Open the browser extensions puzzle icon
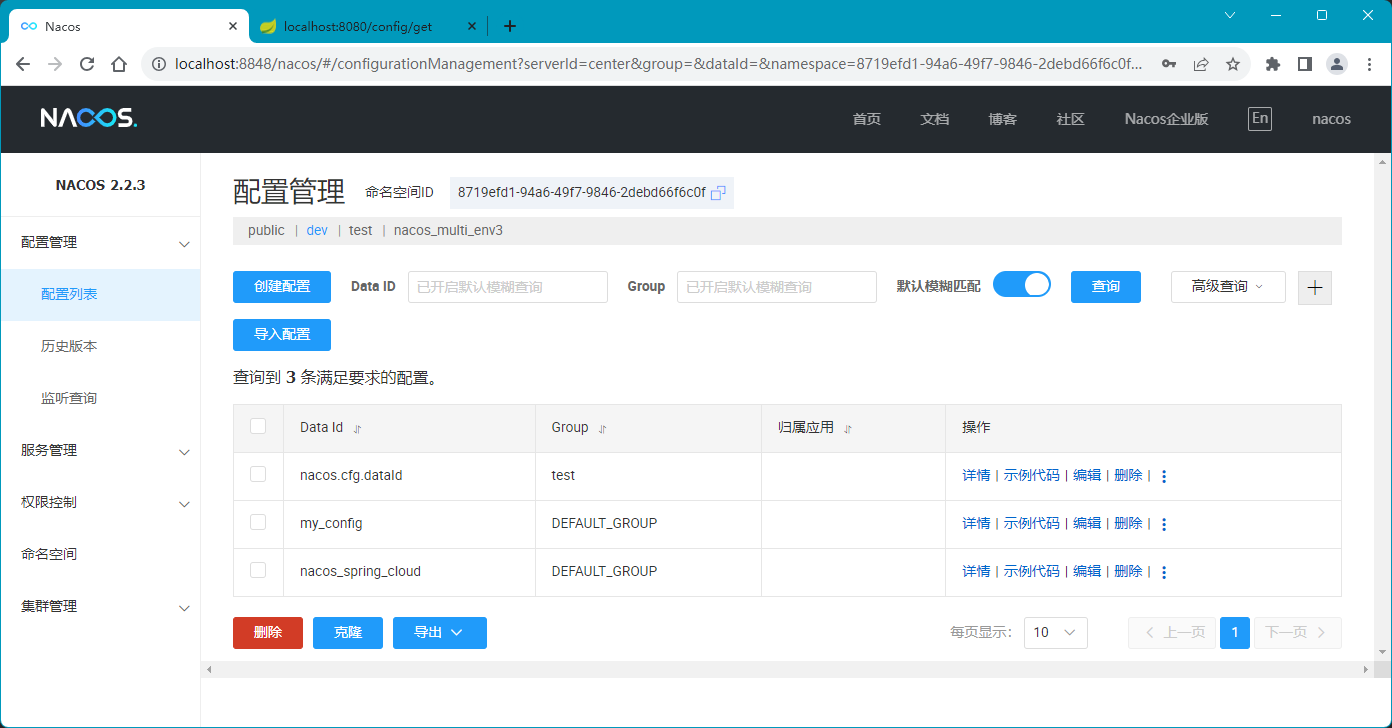 (x=1272, y=64)
